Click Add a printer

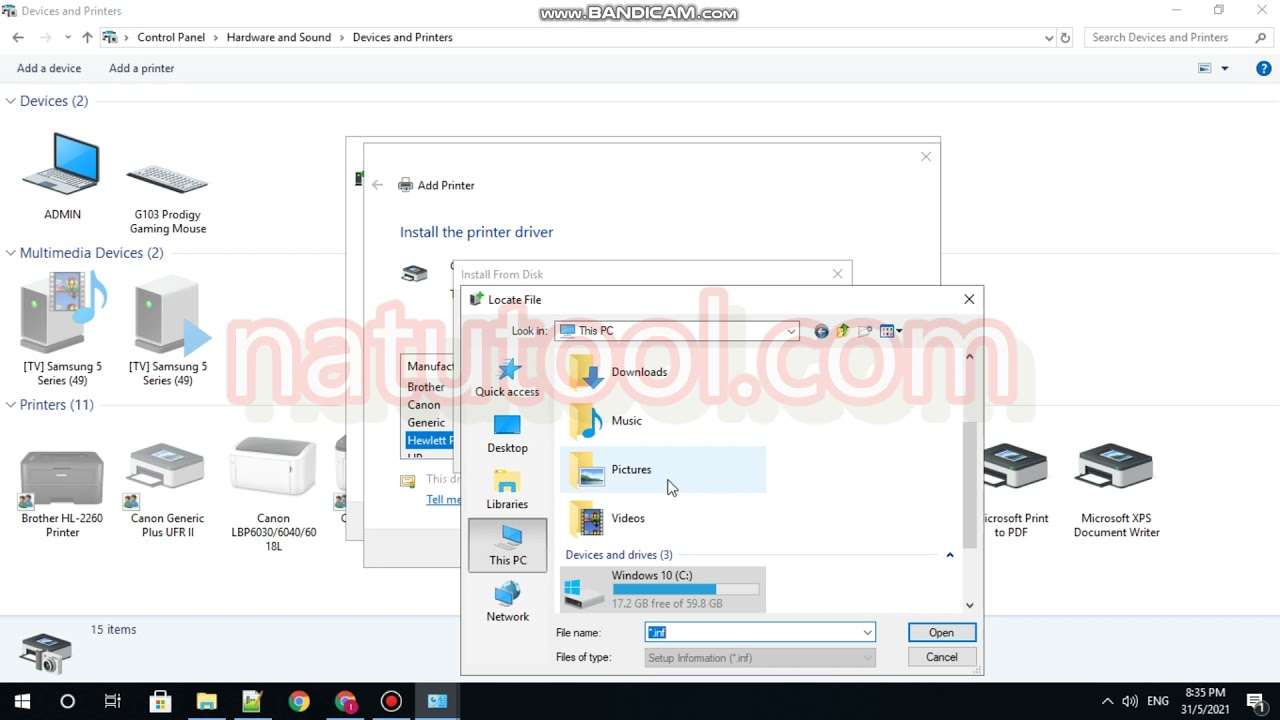141,68
